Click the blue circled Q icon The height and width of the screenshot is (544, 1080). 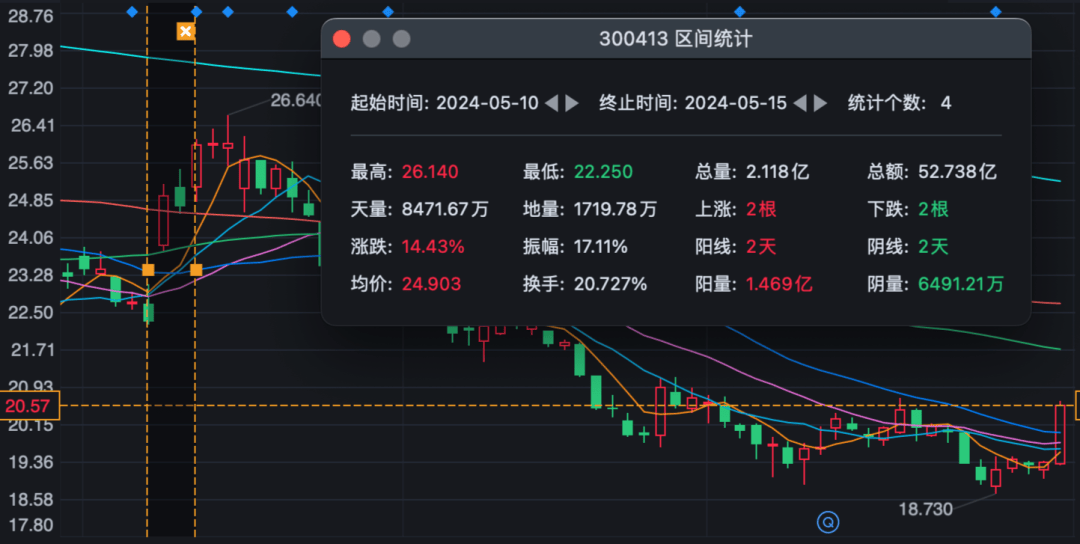click(x=827, y=520)
